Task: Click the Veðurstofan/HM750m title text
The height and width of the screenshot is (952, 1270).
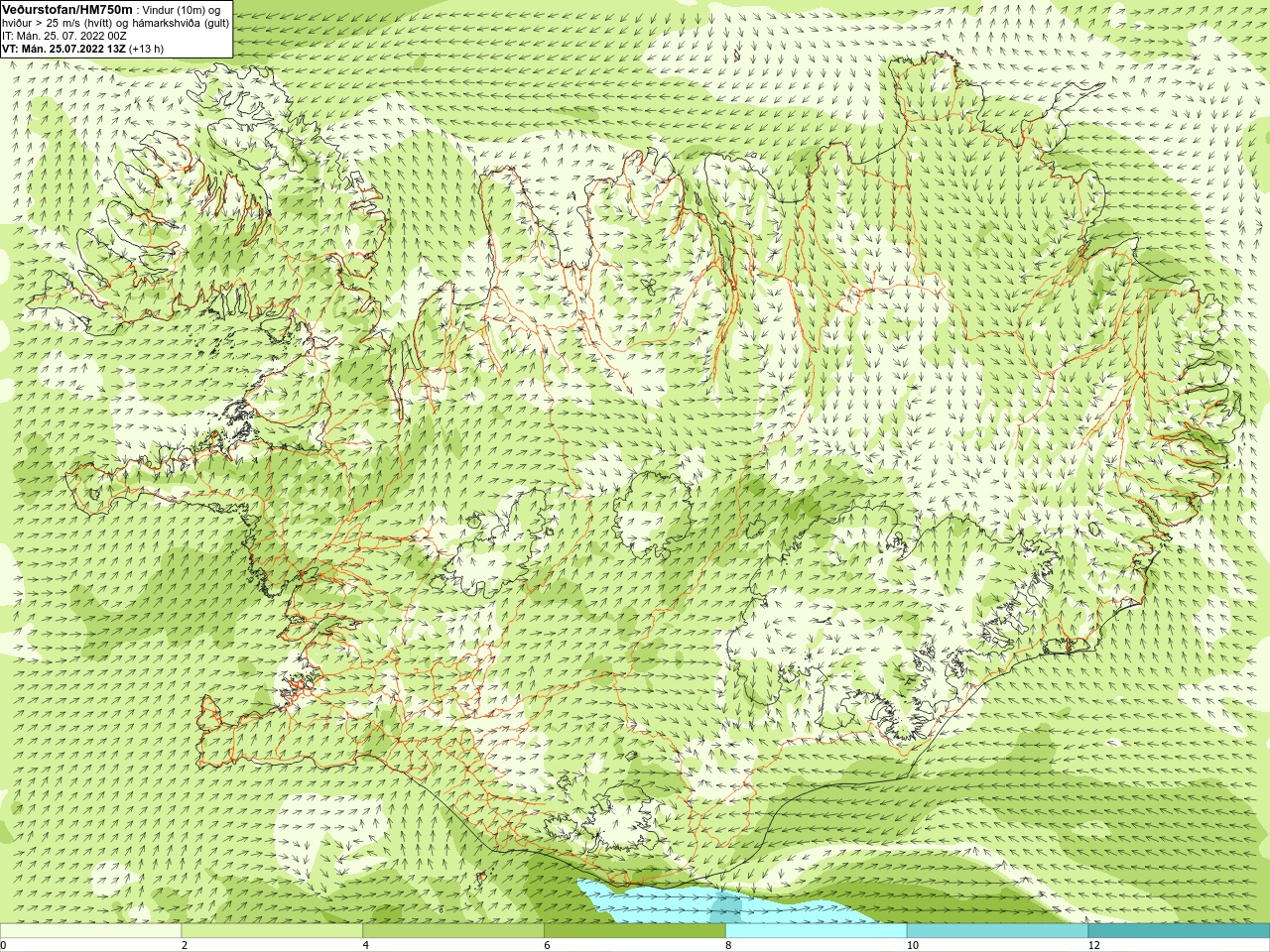Action: point(67,9)
